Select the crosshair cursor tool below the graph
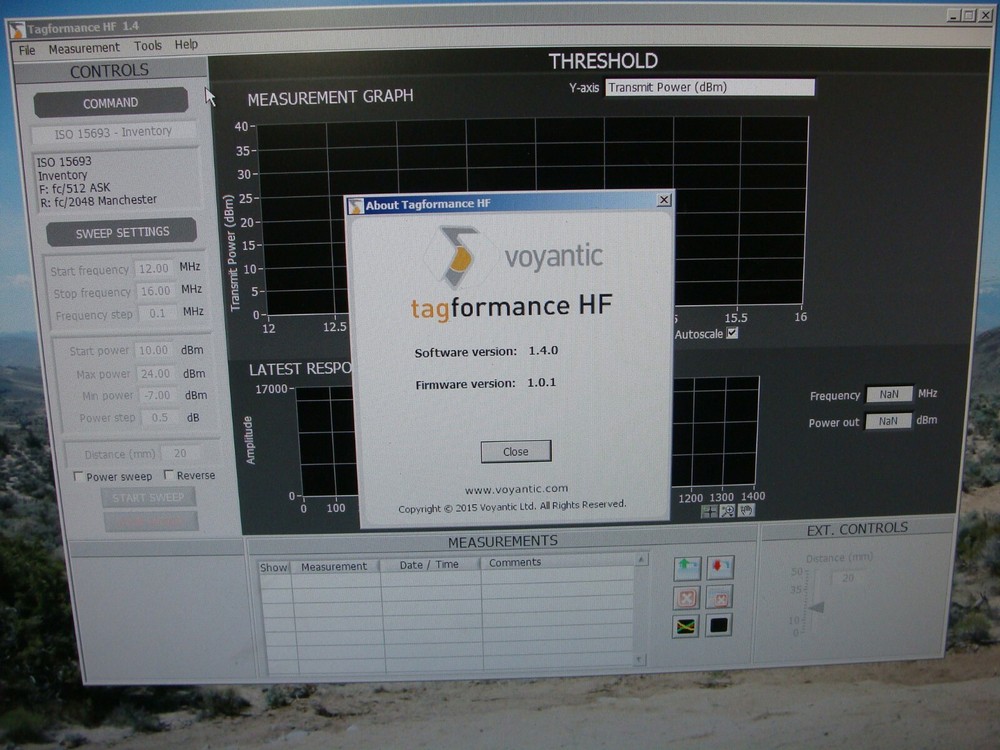This screenshot has height=750, width=1000. 709,511
